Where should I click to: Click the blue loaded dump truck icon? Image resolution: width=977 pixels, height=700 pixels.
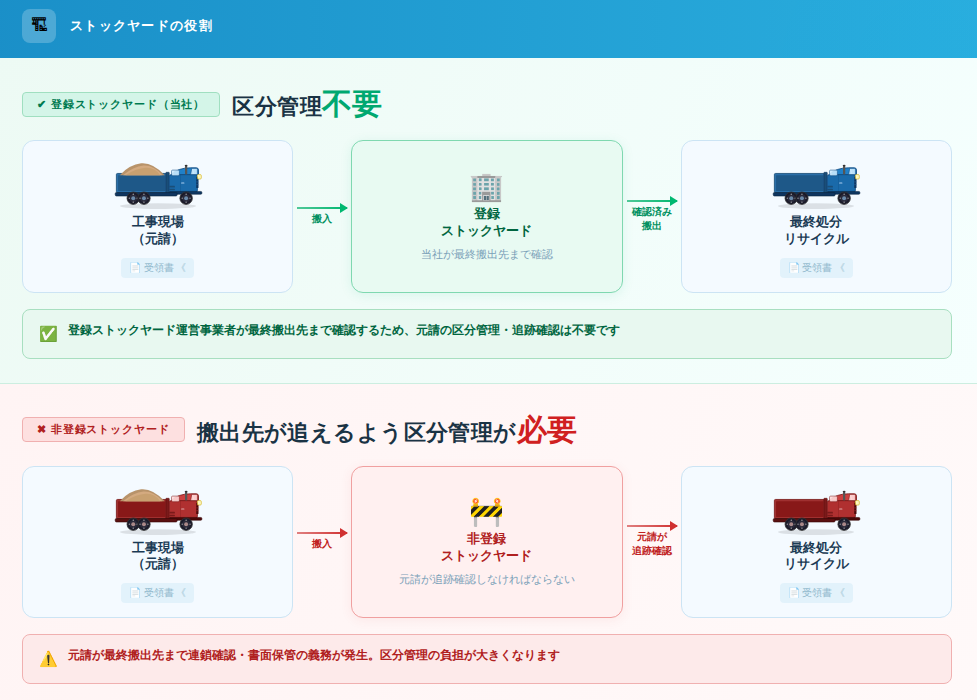click(158, 183)
